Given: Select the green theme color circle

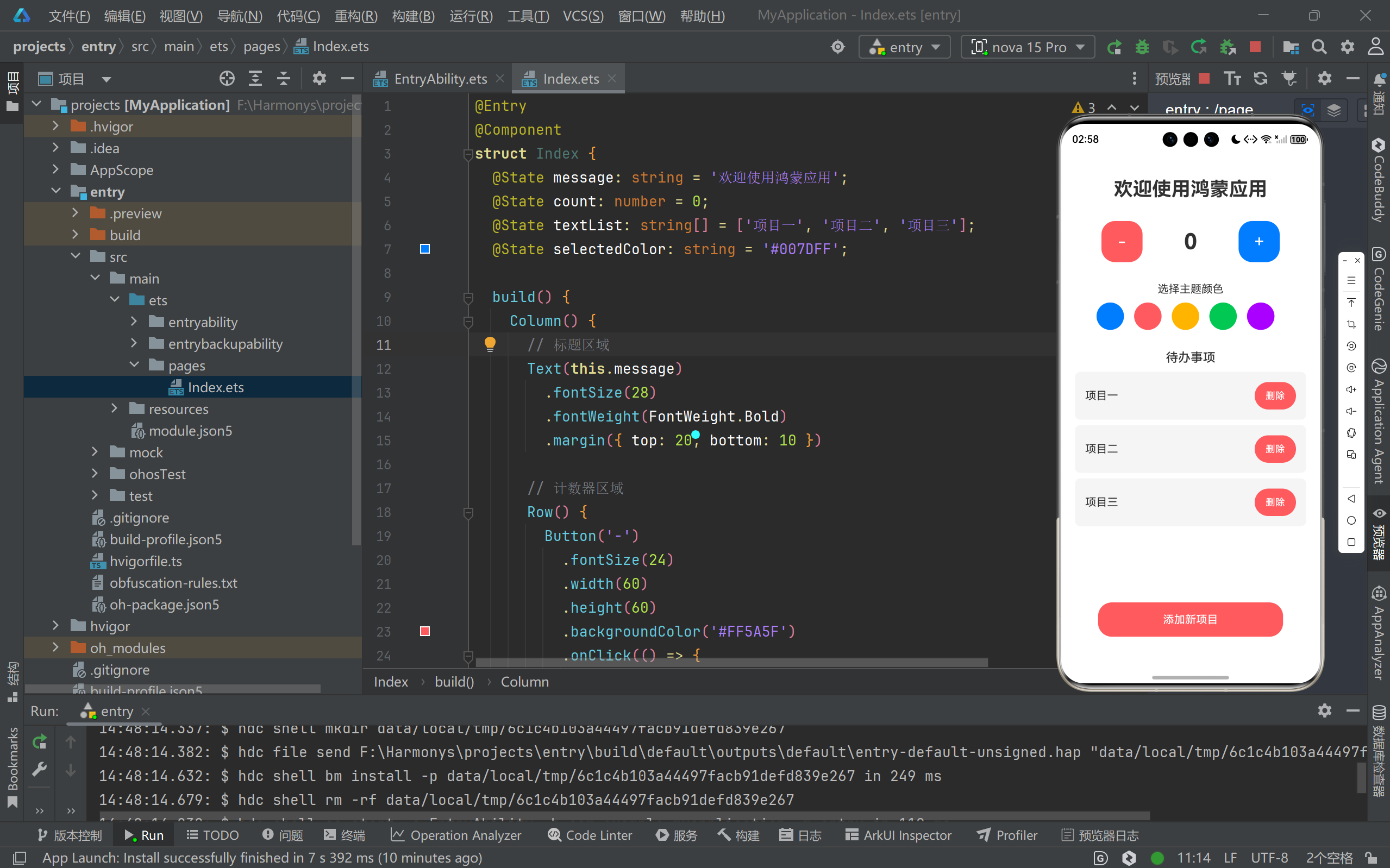Looking at the screenshot, I should coord(1223,316).
